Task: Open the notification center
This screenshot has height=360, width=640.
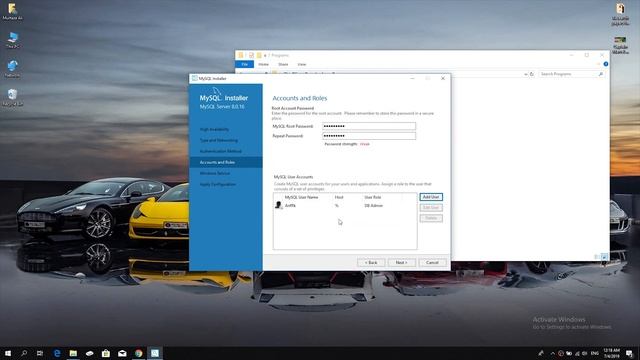Action: tap(629, 353)
